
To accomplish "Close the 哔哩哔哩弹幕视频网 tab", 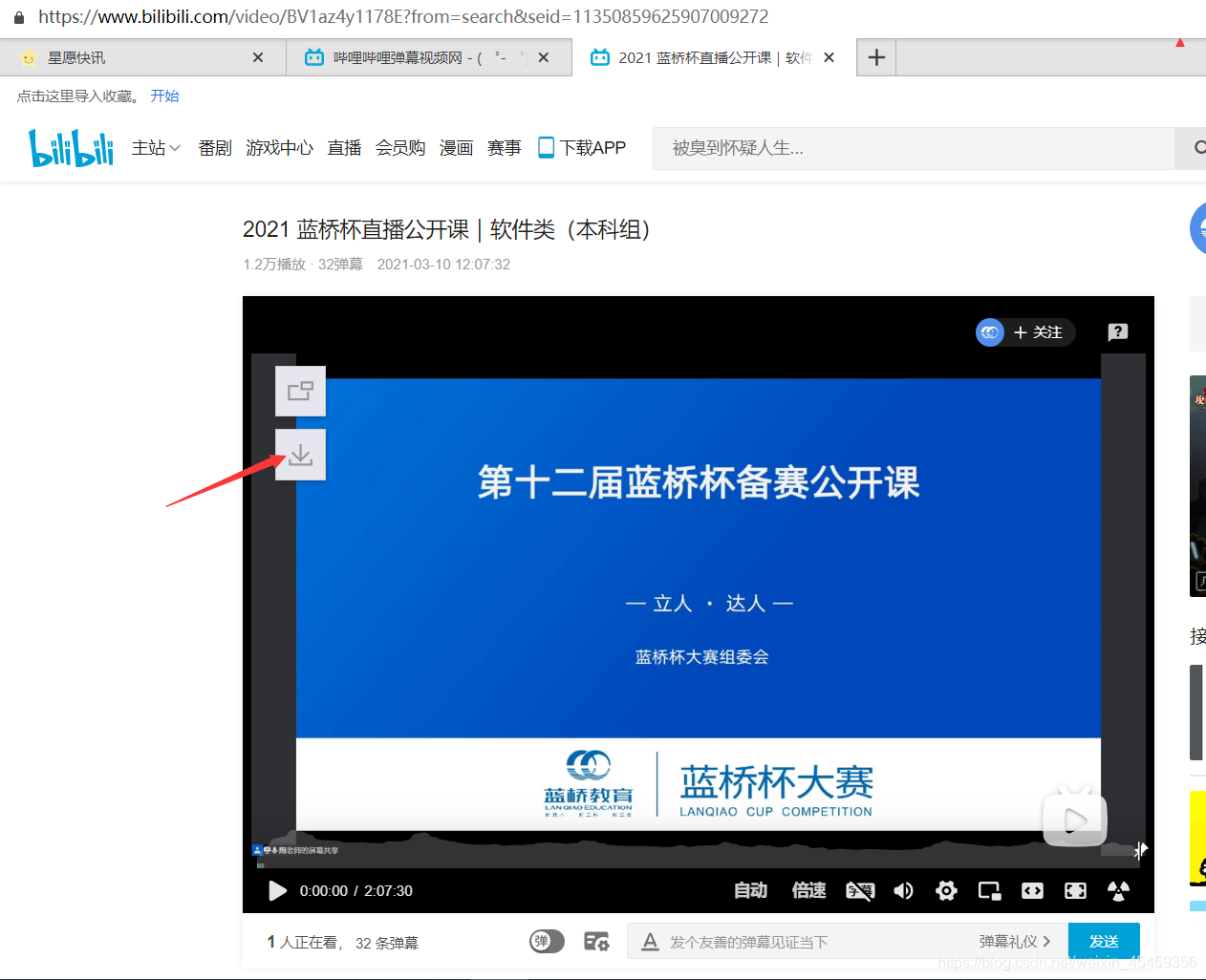I will click(x=544, y=57).
